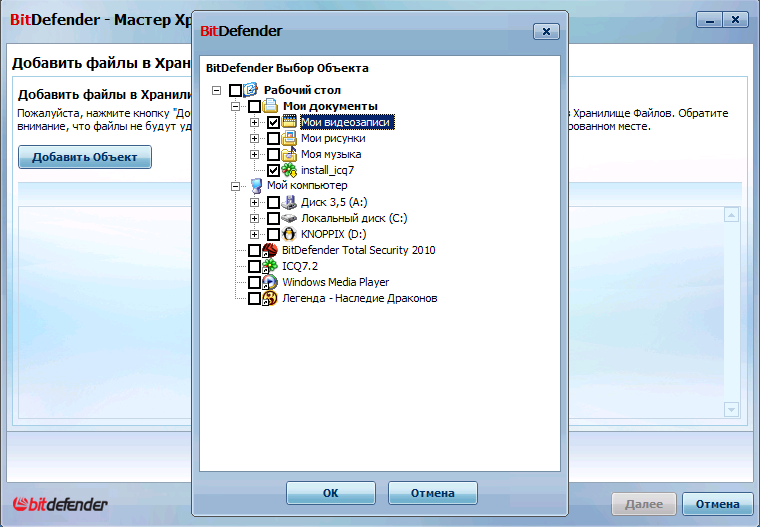Tick the Легенда - Наследие Драконов checkbox
Viewport: 760px width, 527px height.
[x=254, y=298]
